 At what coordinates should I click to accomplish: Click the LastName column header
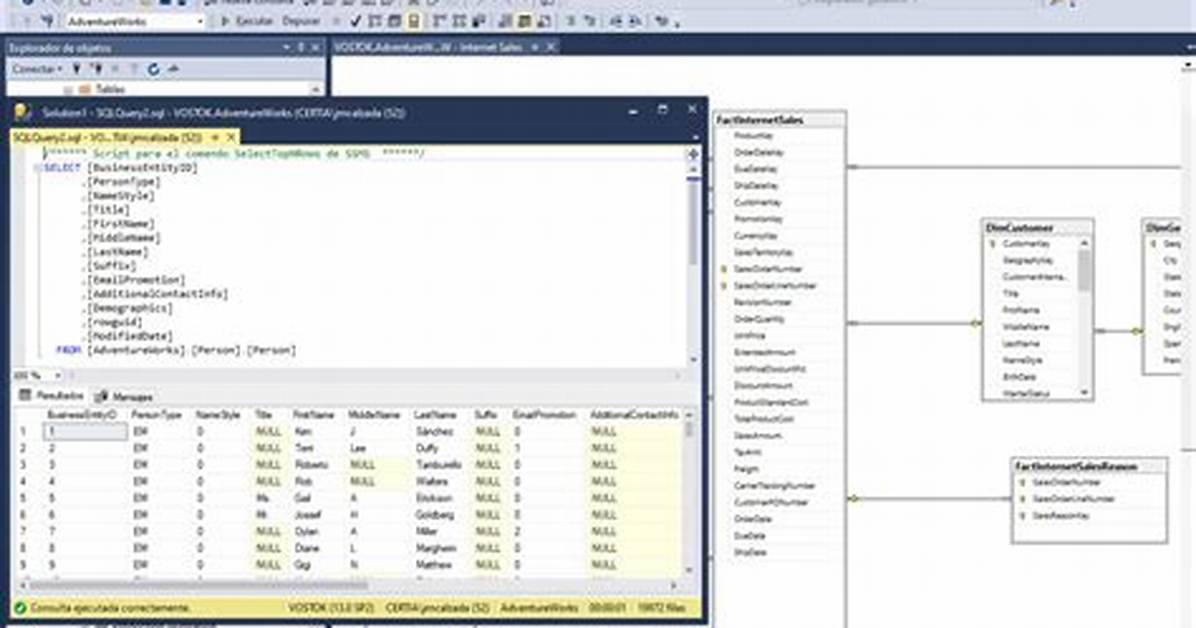[x=435, y=414]
